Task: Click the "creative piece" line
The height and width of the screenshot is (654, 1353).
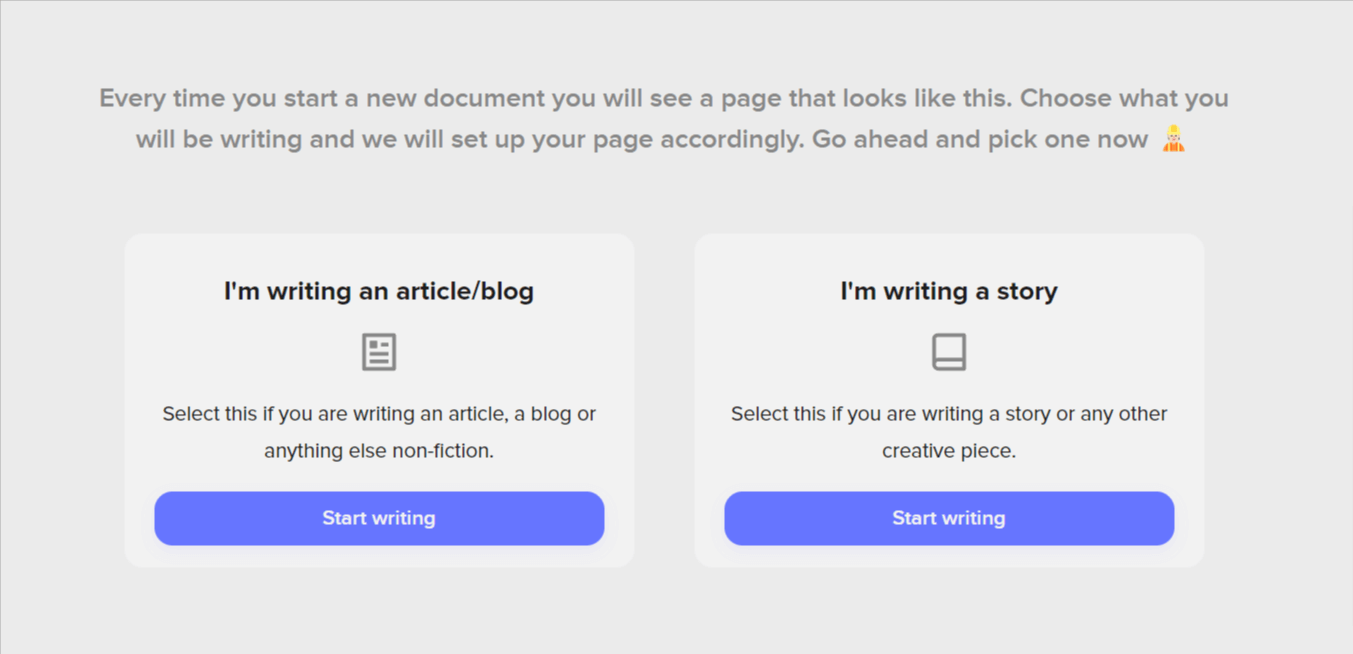Action: 949,451
